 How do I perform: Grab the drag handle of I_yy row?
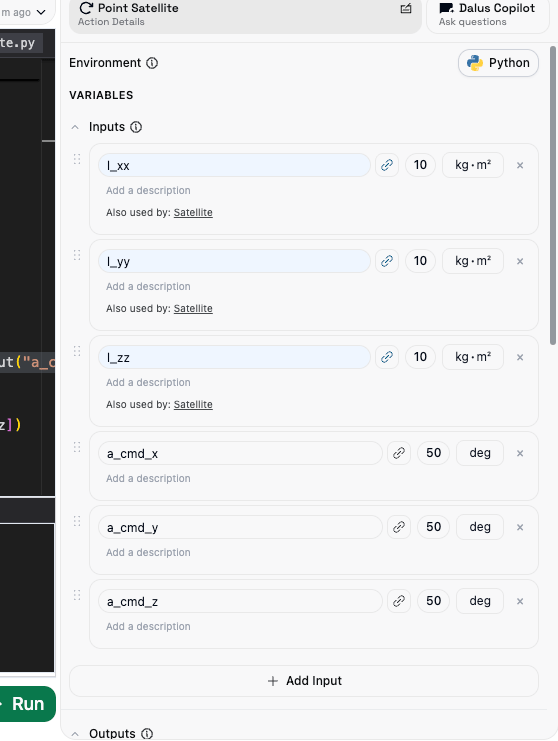(77, 256)
